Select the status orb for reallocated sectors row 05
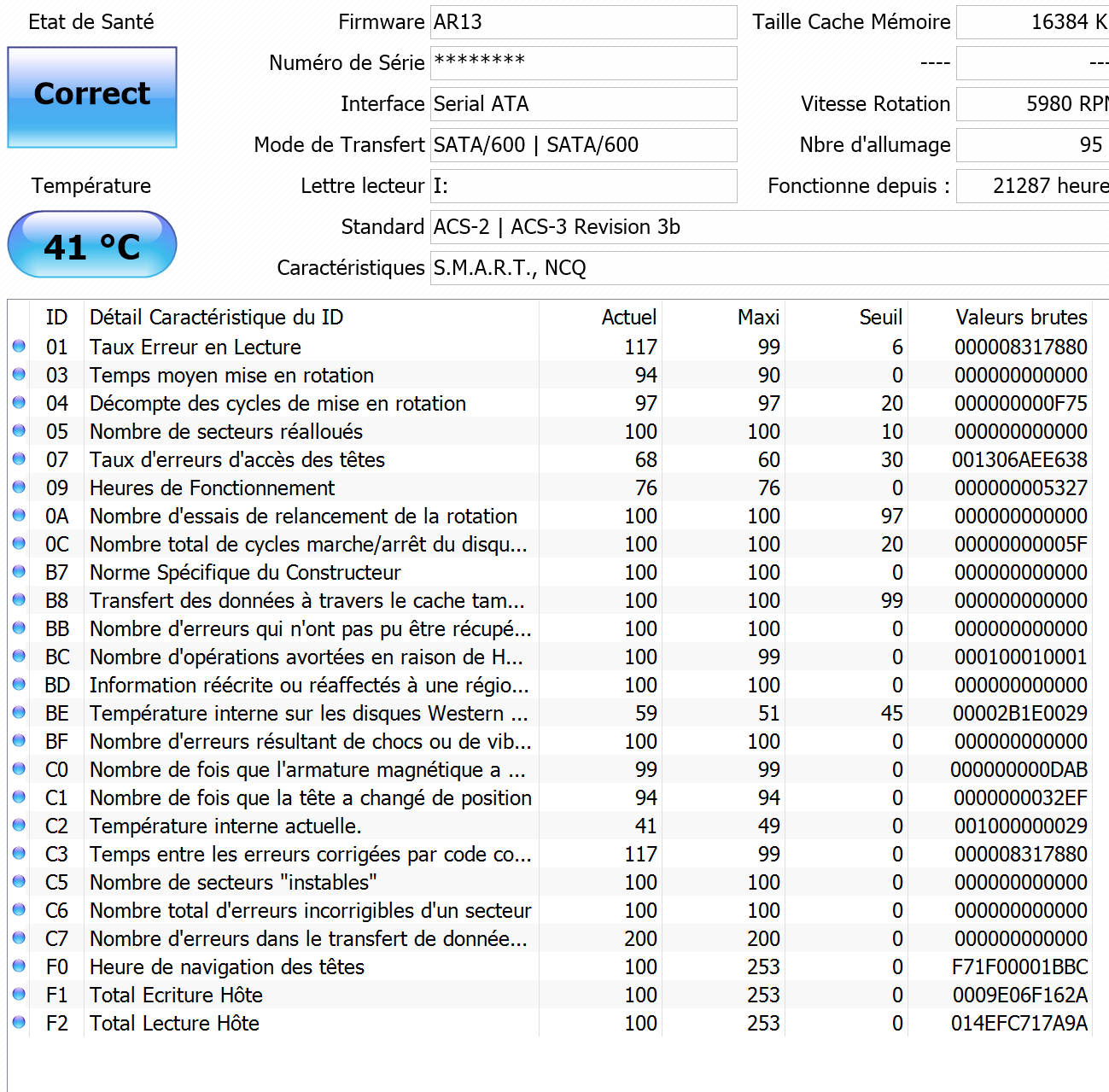Viewport: 1109px width, 1092px height. 19,430
